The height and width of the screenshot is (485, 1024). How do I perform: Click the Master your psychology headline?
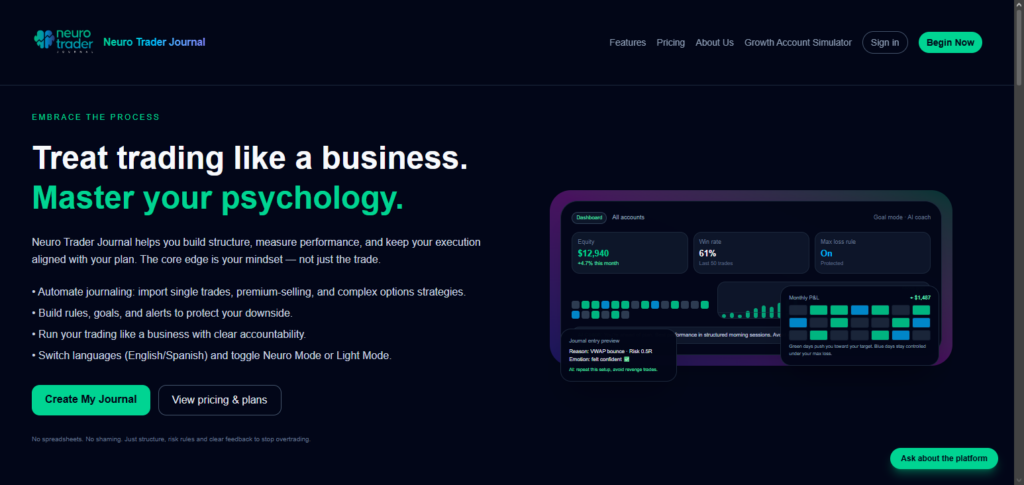[x=217, y=198]
